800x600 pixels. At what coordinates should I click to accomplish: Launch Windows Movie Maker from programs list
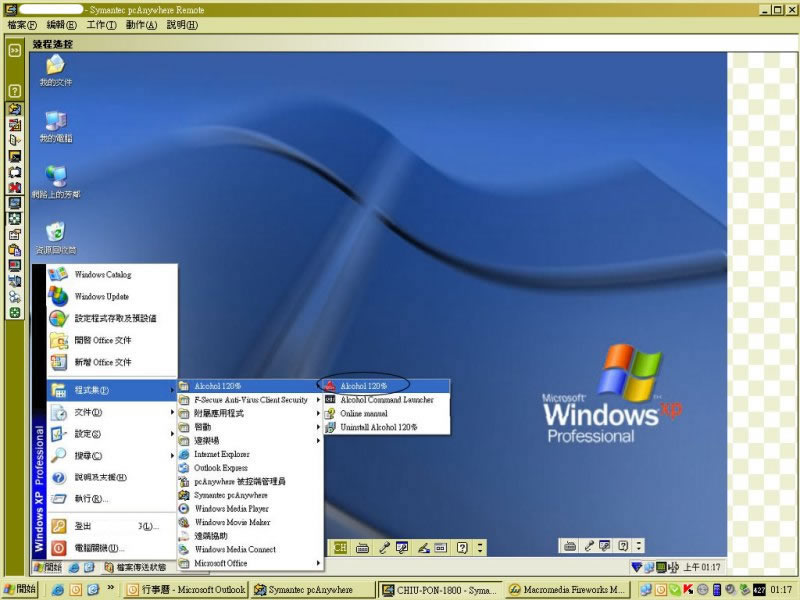coord(250,522)
